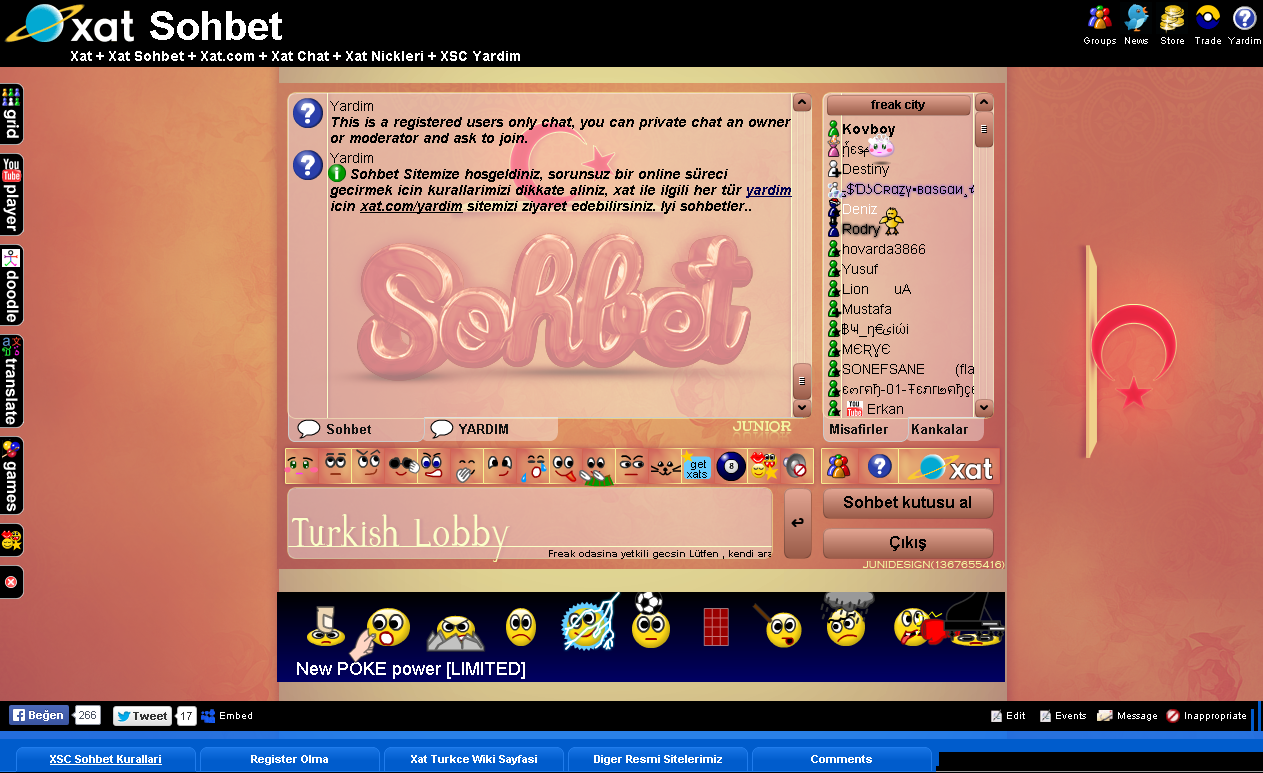Click the Message link in footer

tap(1128, 716)
